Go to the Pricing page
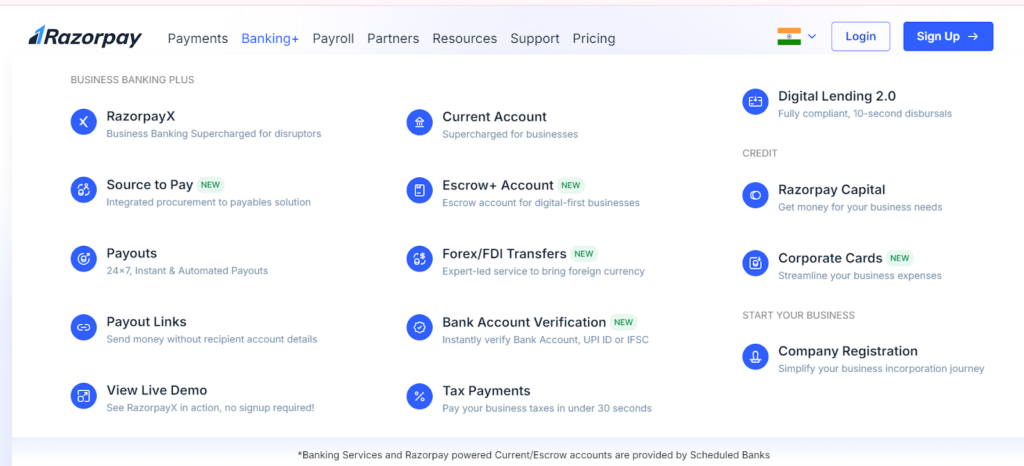This screenshot has width=1024, height=466. 594,39
